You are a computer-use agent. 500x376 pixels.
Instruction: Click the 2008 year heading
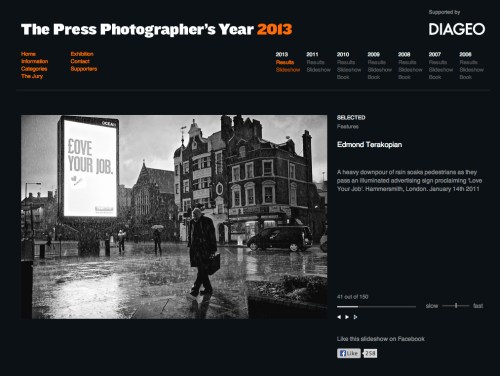[x=404, y=54]
